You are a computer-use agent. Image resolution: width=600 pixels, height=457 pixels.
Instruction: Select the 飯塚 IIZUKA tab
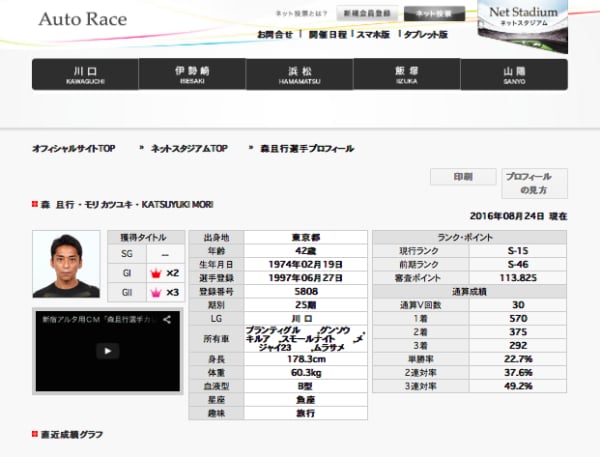[x=407, y=74]
